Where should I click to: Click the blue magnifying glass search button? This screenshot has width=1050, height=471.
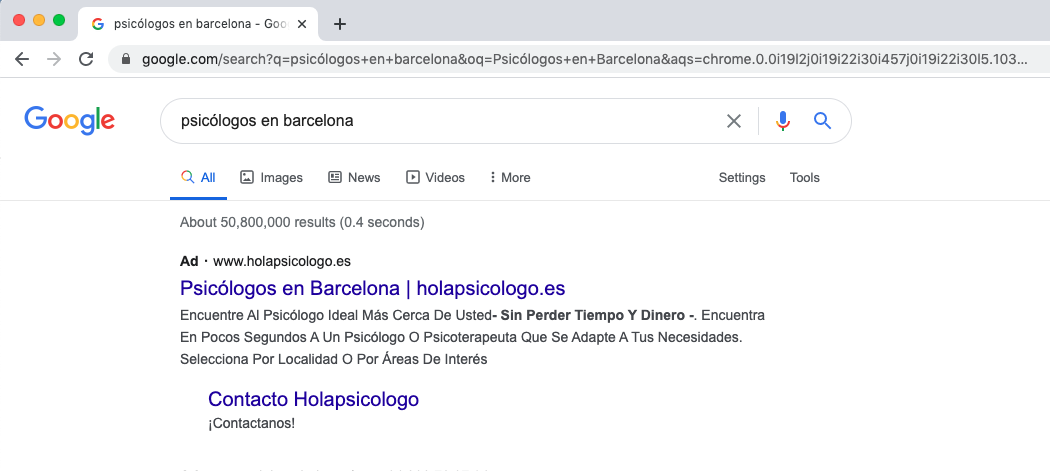pyautogui.click(x=822, y=121)
